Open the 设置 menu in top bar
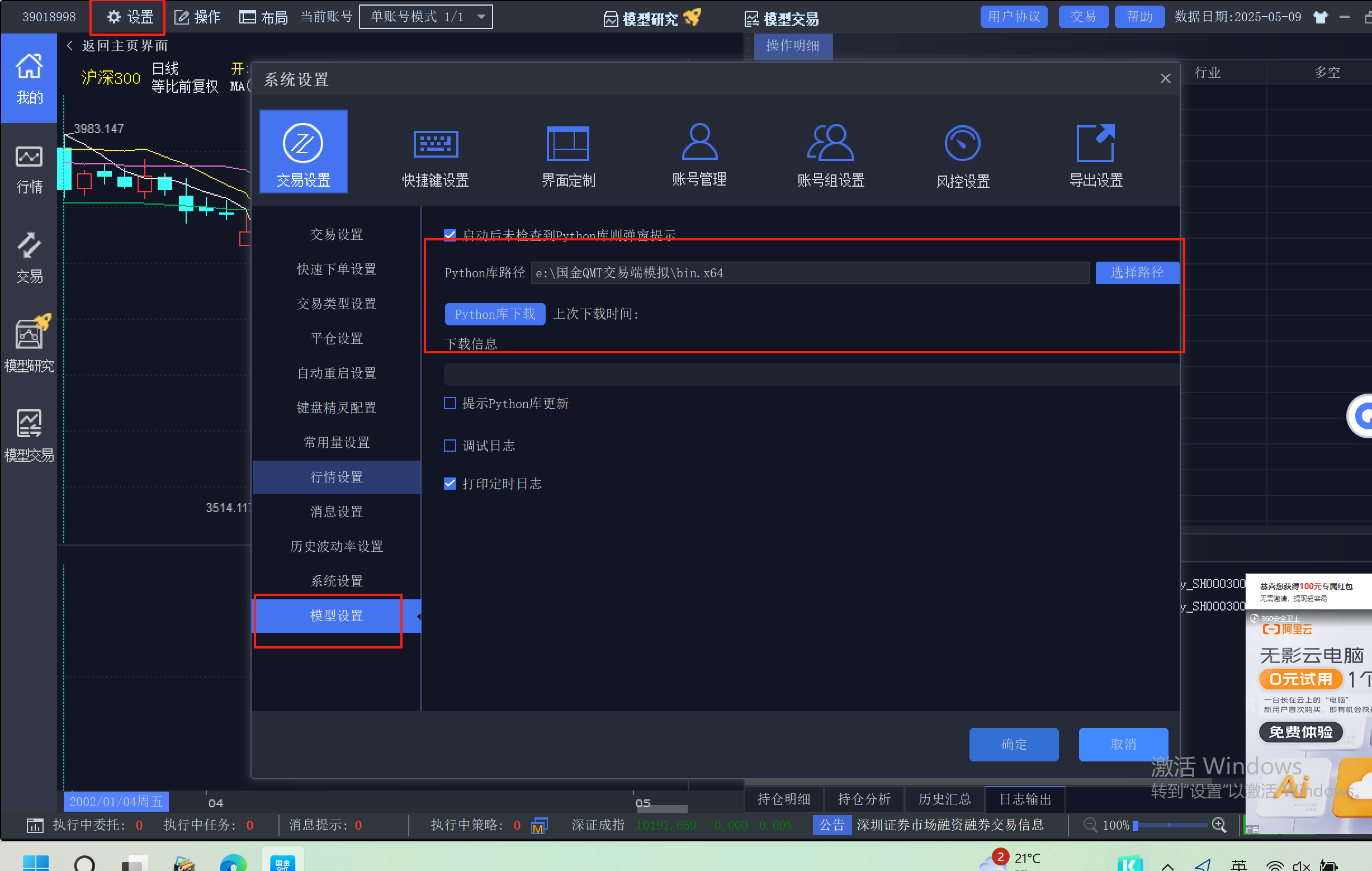This screenshot has height=871, width=1372. pyautogui.click(x=129, y=17)
